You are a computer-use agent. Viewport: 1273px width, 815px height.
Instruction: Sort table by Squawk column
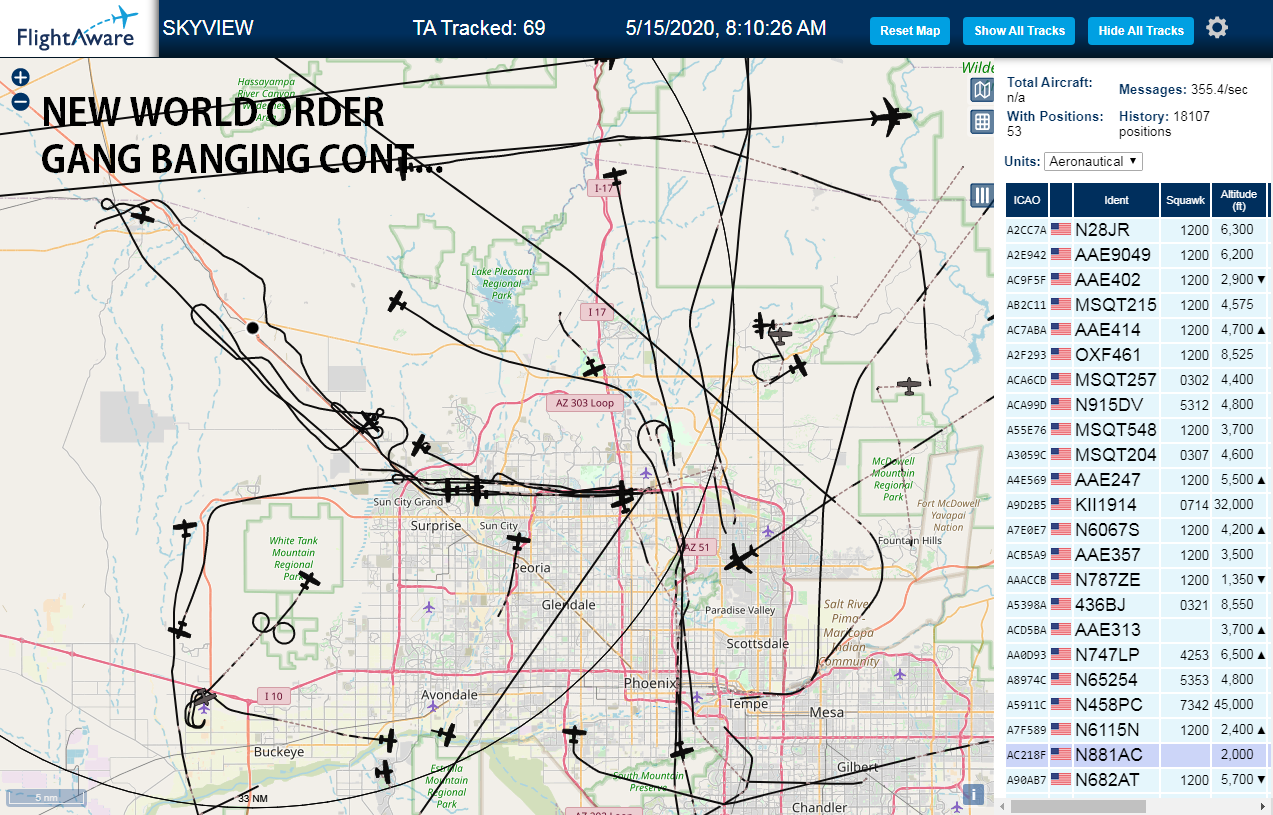point(1185,200)
